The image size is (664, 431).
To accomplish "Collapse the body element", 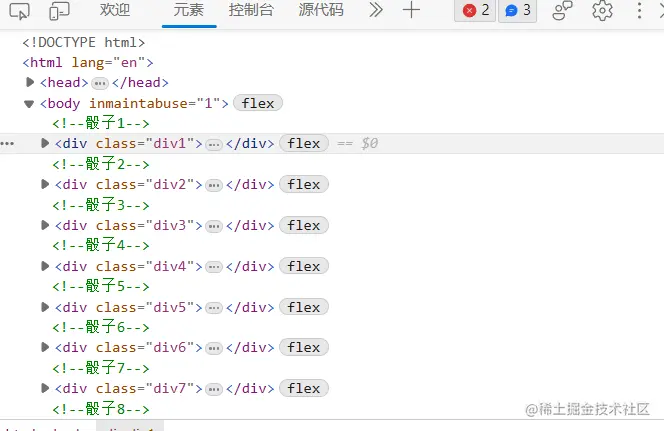I will coord(29,104).
